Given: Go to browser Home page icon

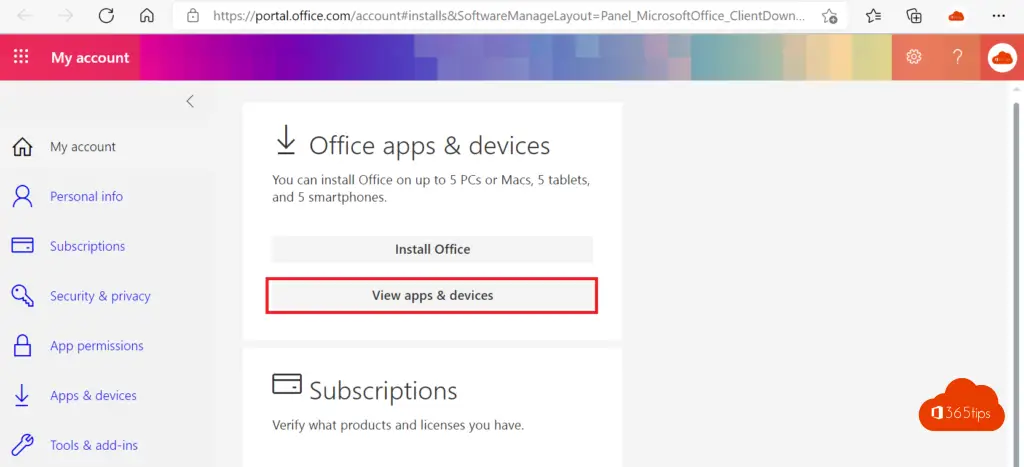Looking at the screenshot, I should coord(147,15).
